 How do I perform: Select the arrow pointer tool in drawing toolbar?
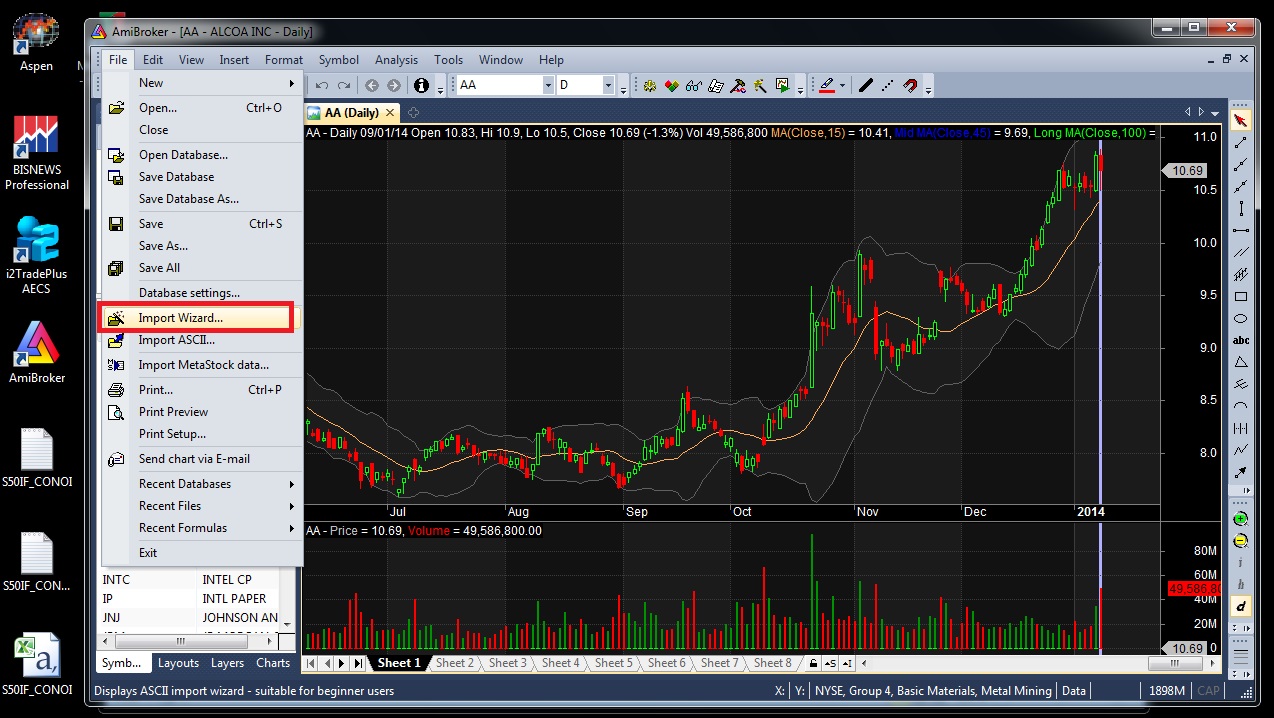1241,120
